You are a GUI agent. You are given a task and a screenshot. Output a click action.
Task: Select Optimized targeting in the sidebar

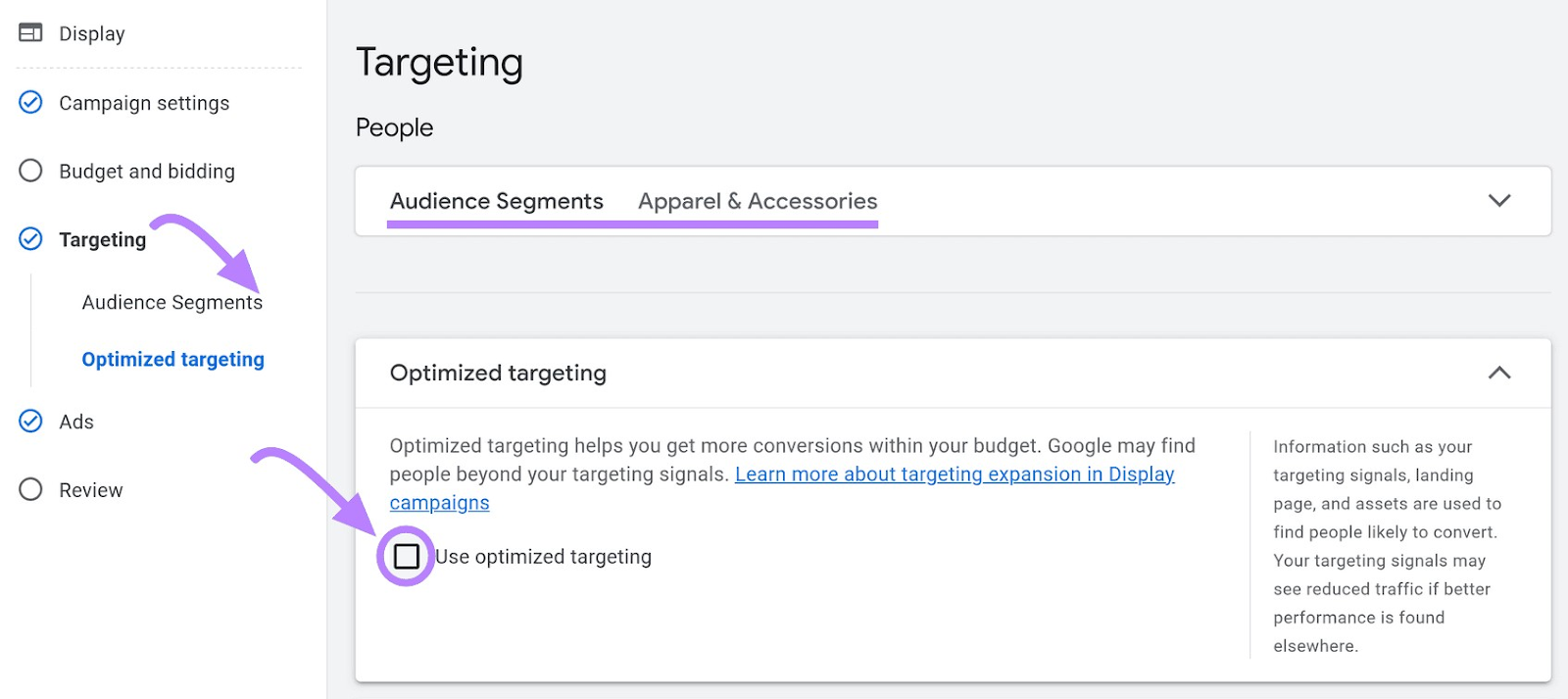pyautogui.click(x=172, y=360)
